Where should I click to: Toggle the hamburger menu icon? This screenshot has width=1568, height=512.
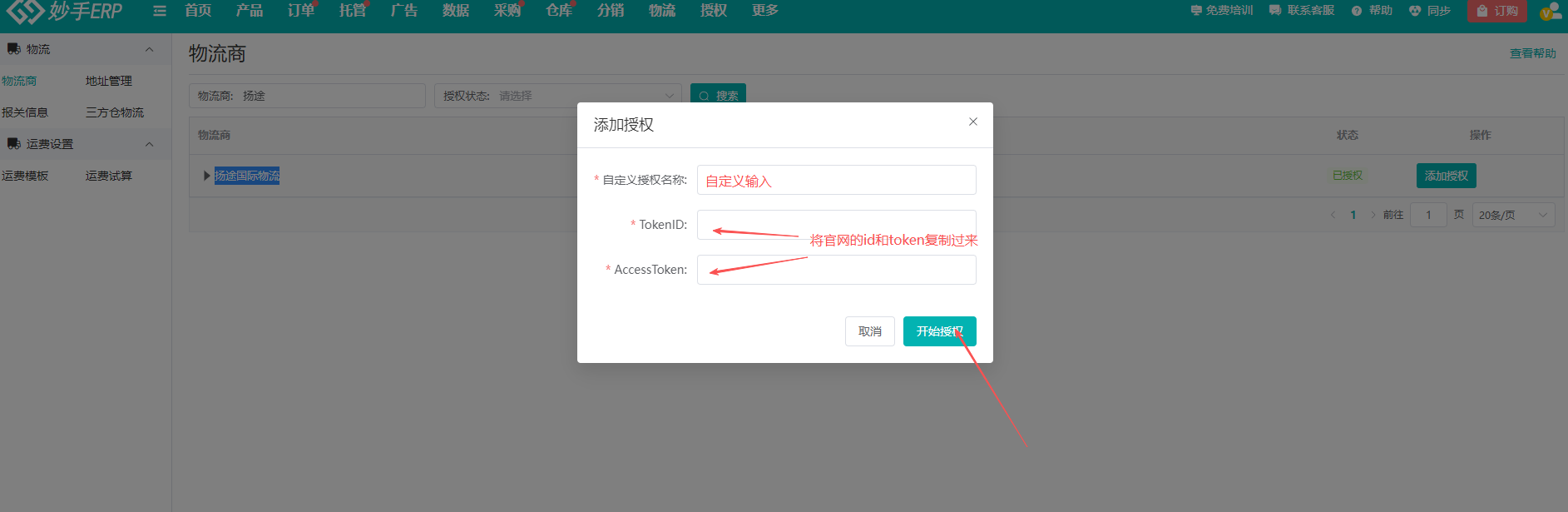pyautogui.click(x=160, y=11)
